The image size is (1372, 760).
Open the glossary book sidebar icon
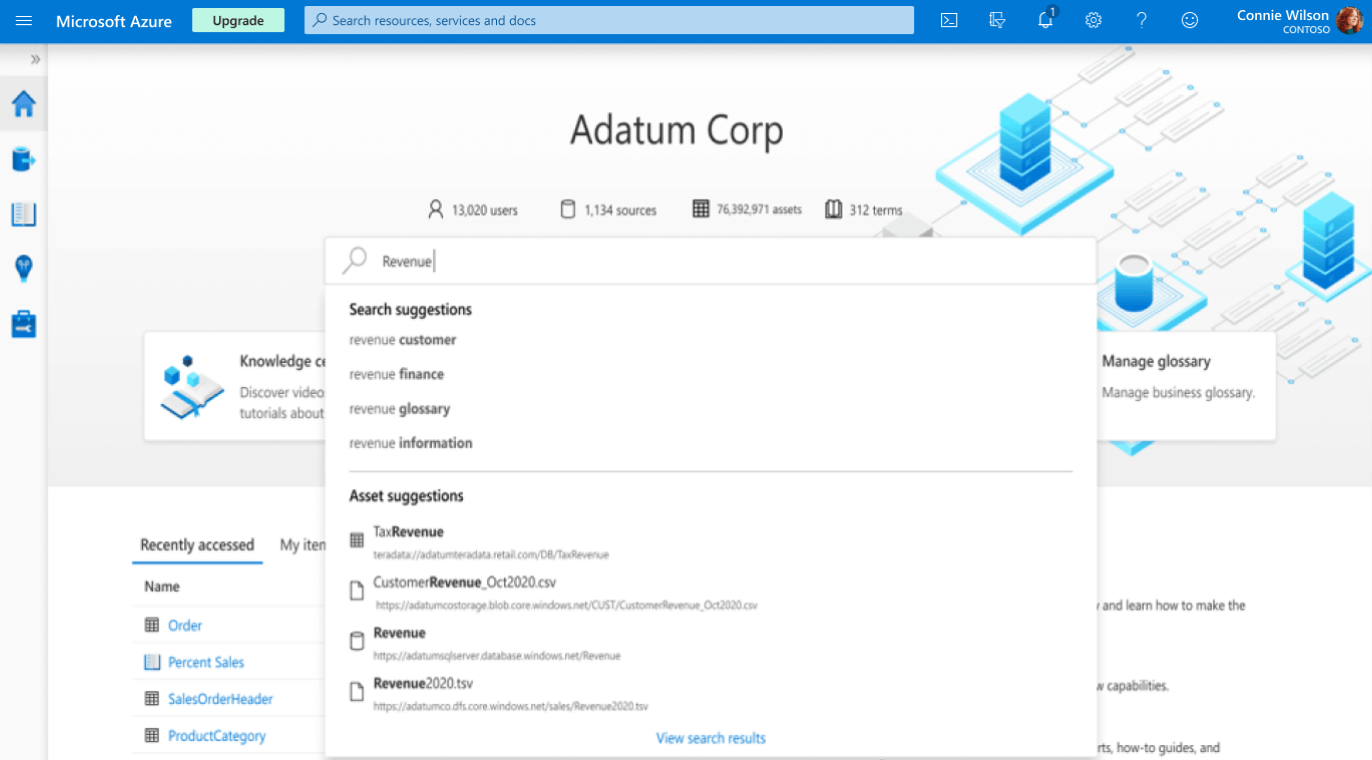(23, 214)
